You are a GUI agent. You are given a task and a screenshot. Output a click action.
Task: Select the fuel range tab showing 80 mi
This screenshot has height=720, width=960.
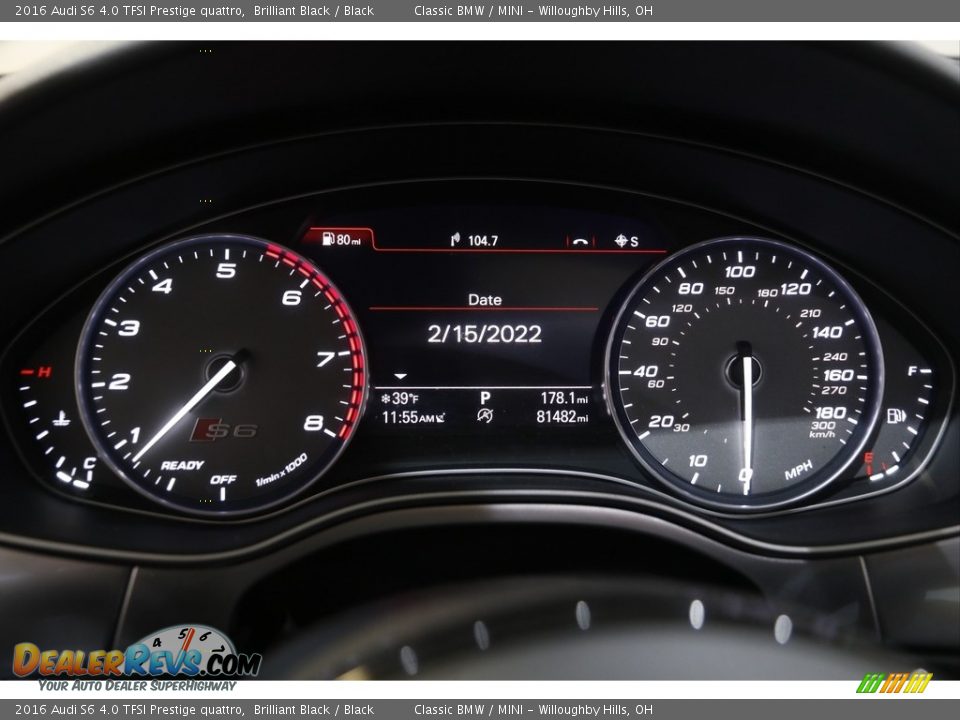(x=338, y=239)
